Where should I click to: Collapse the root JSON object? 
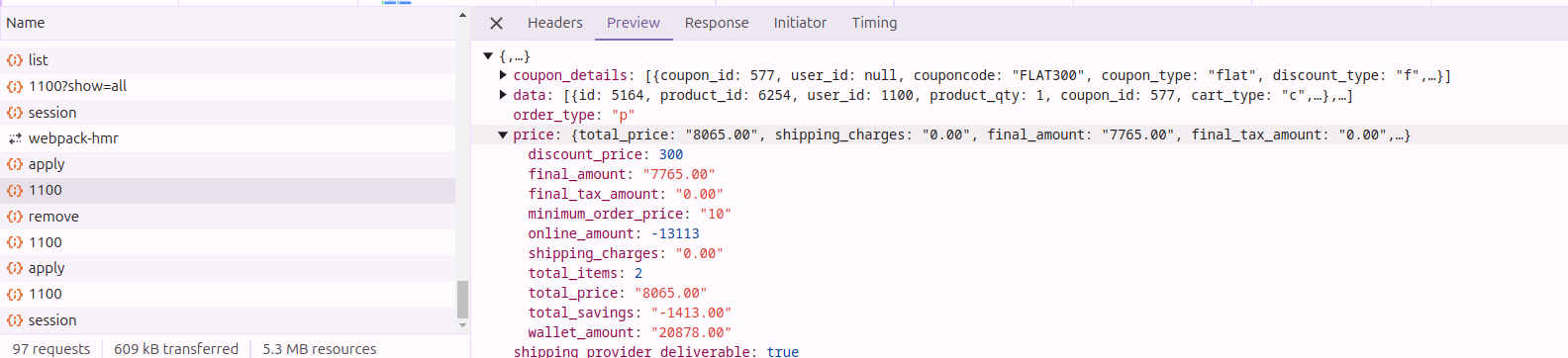tap(488, 56)
